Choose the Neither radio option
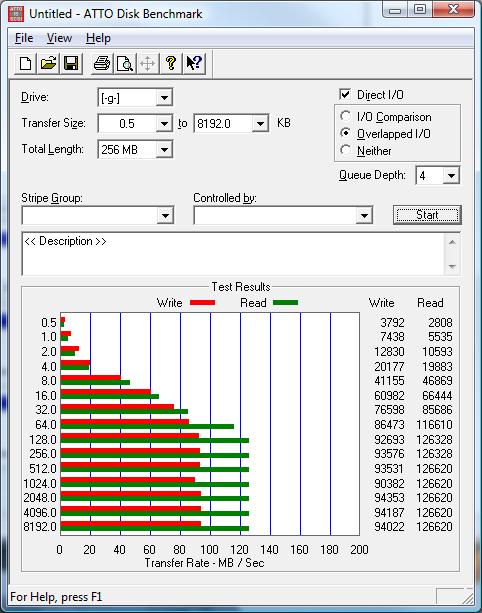The image size is (482, 613). [x=346, y=150]
